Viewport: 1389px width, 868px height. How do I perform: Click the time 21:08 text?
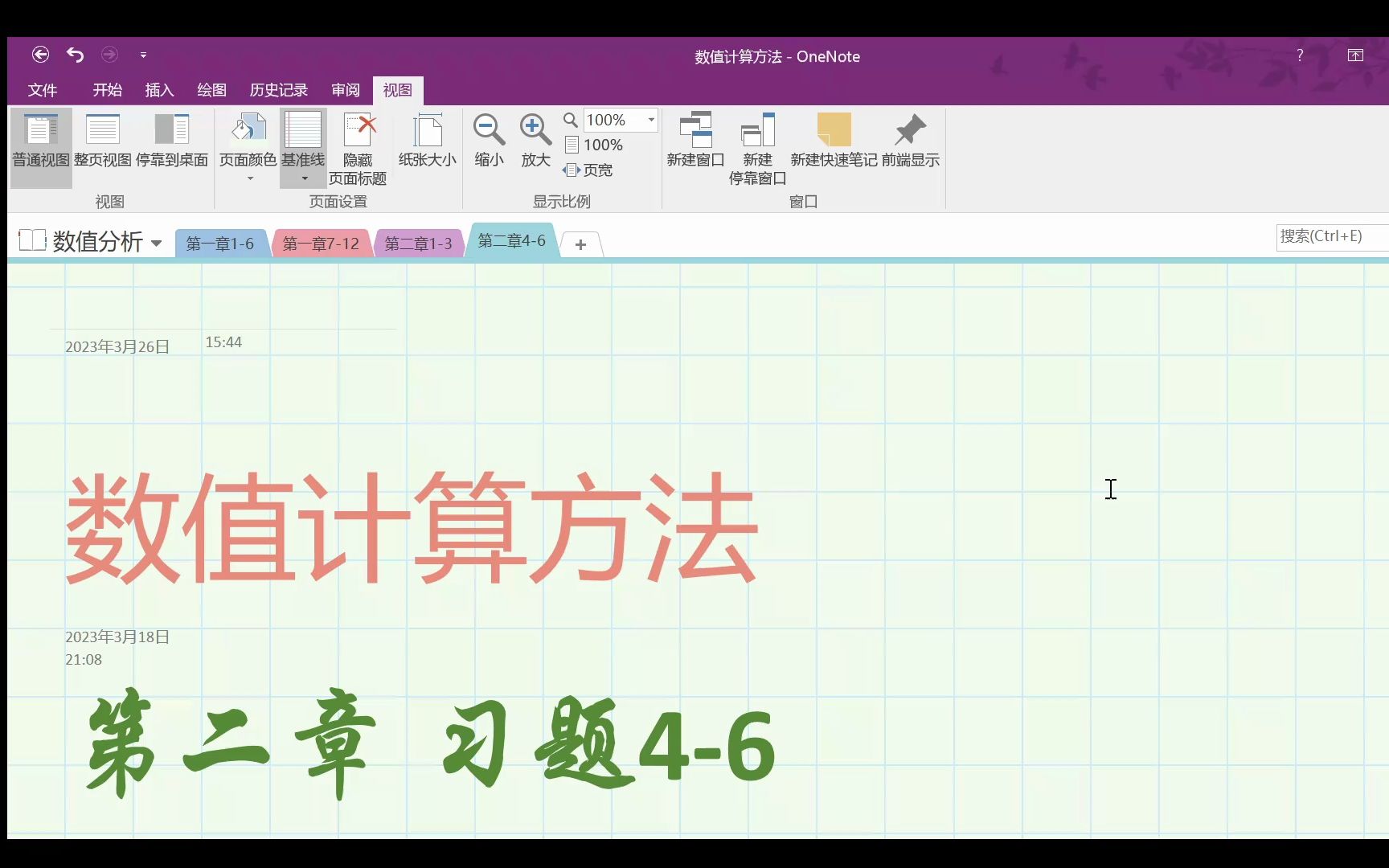(x=84, y=660)
